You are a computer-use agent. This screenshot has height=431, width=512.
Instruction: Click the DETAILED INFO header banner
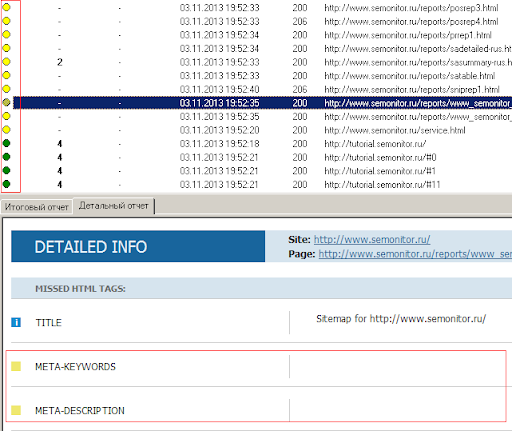click(138, 246)
